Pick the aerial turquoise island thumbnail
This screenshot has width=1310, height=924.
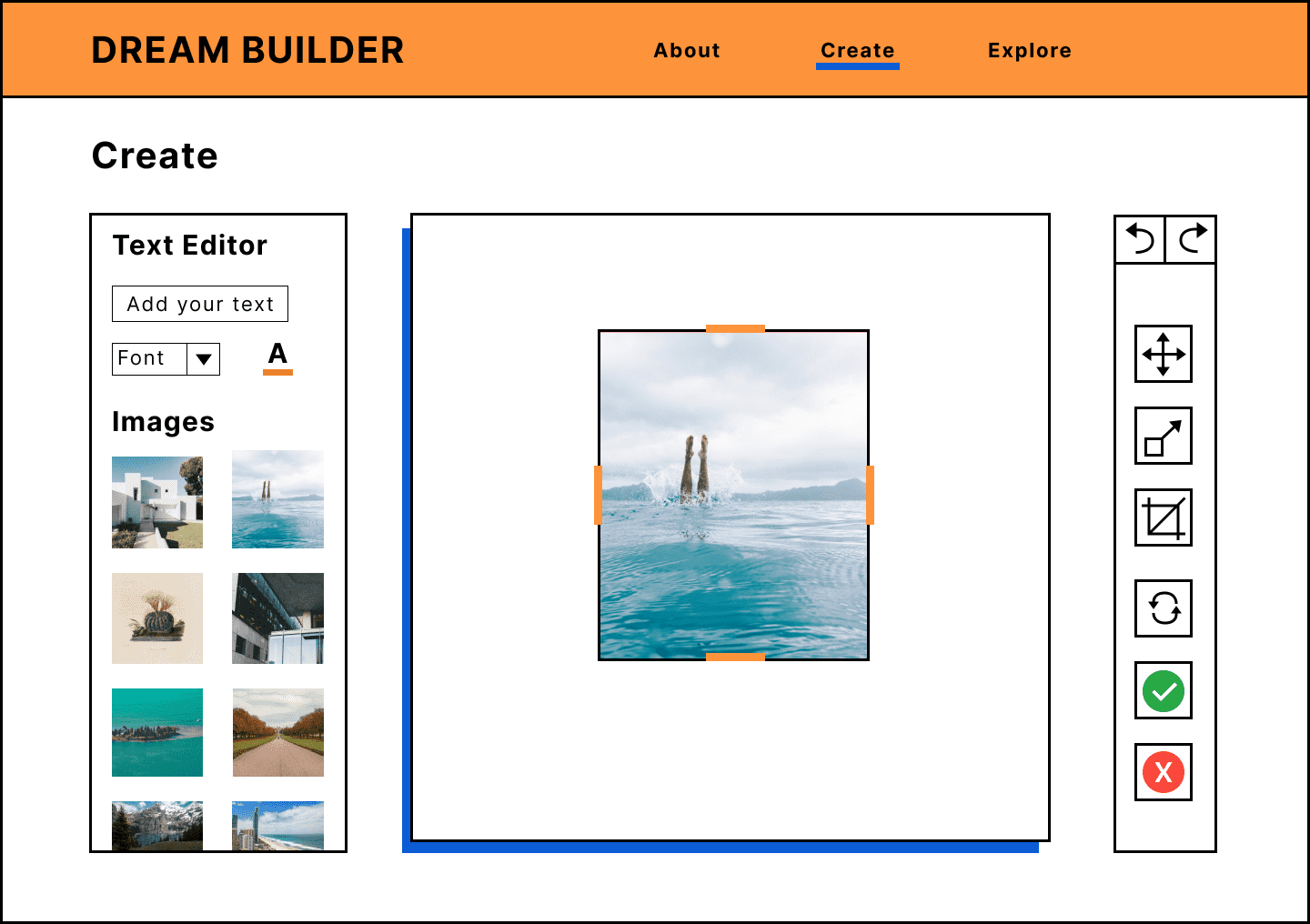pyautogui.click(x=157, y=732)
